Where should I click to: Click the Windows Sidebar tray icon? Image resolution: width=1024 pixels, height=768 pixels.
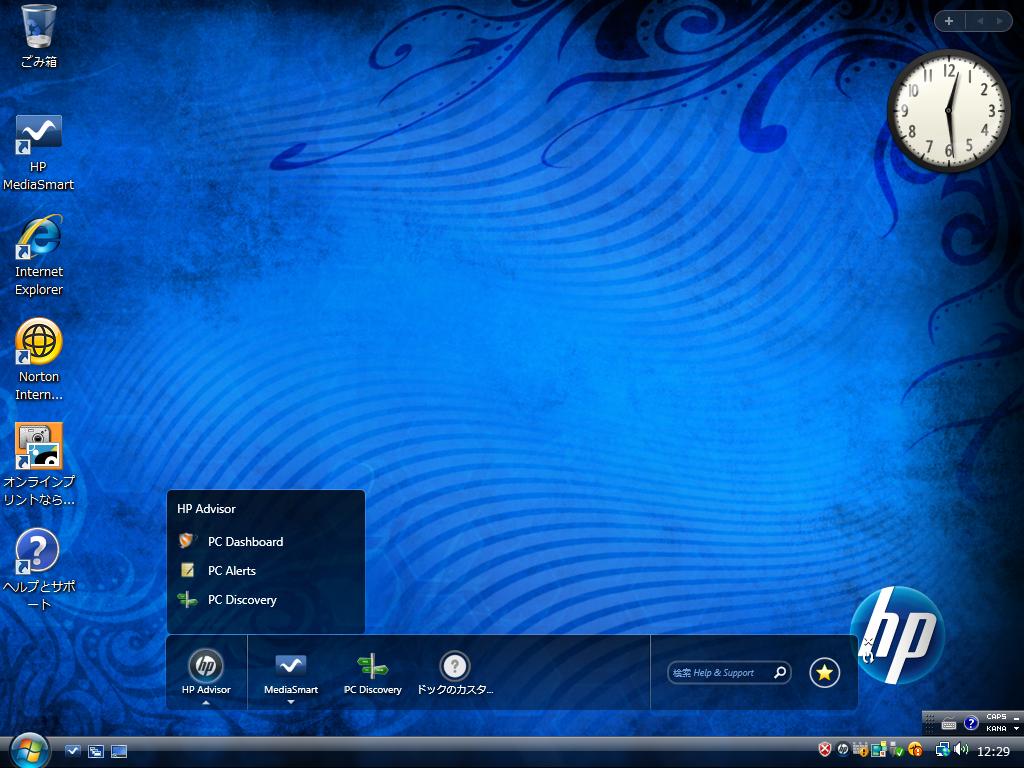click(x=878, y=749)
